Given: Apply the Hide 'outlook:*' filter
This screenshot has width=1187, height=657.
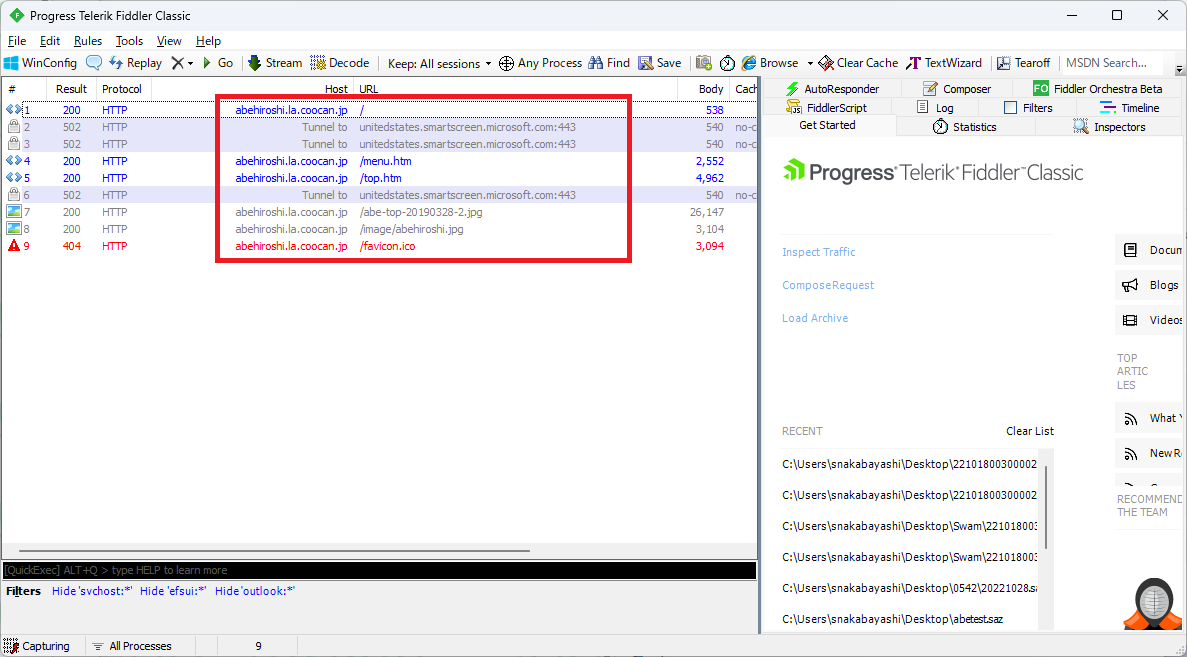Looking at the screenshot, I should [x=254, y=591].
